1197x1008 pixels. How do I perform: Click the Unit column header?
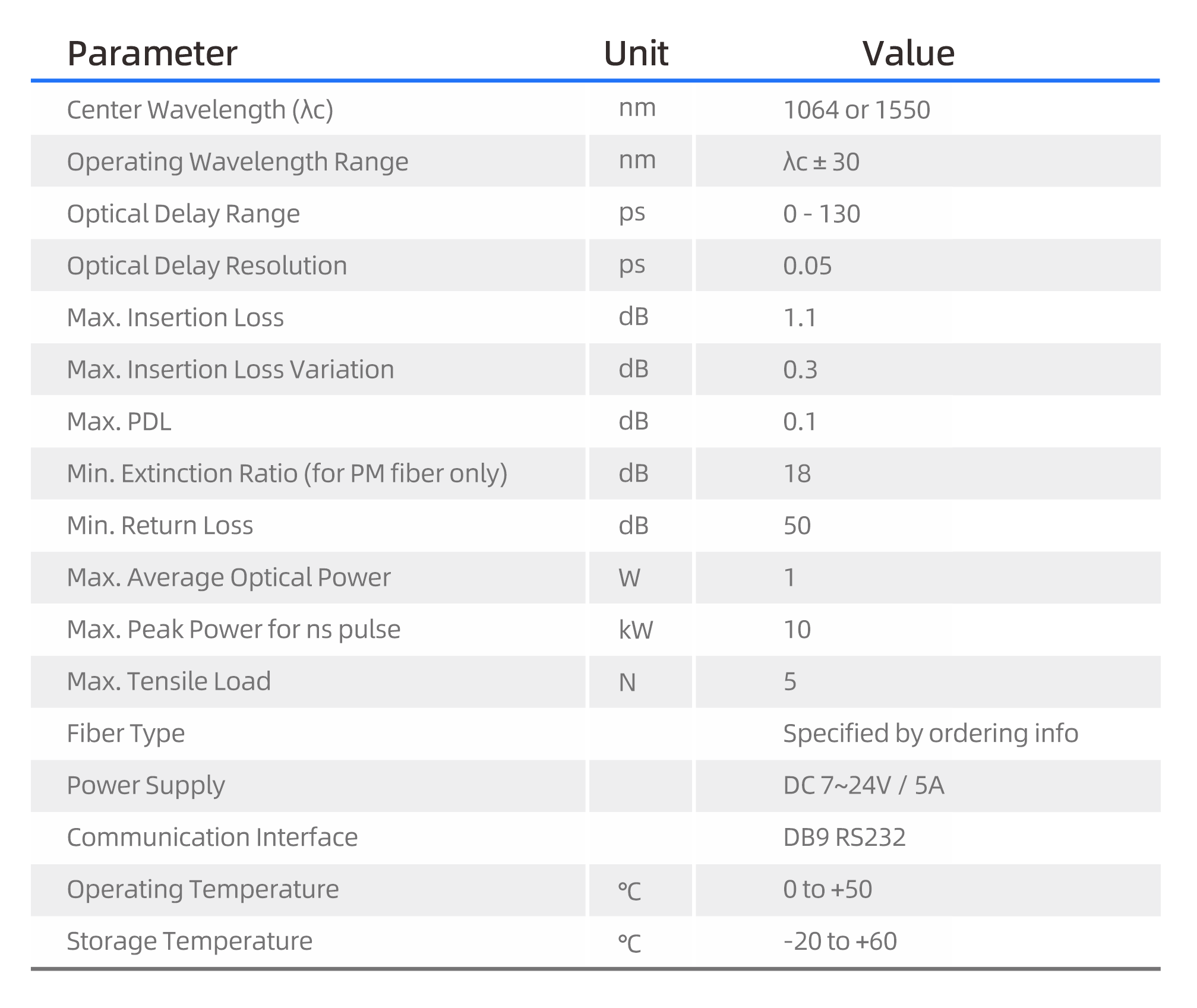coord(636,53)
